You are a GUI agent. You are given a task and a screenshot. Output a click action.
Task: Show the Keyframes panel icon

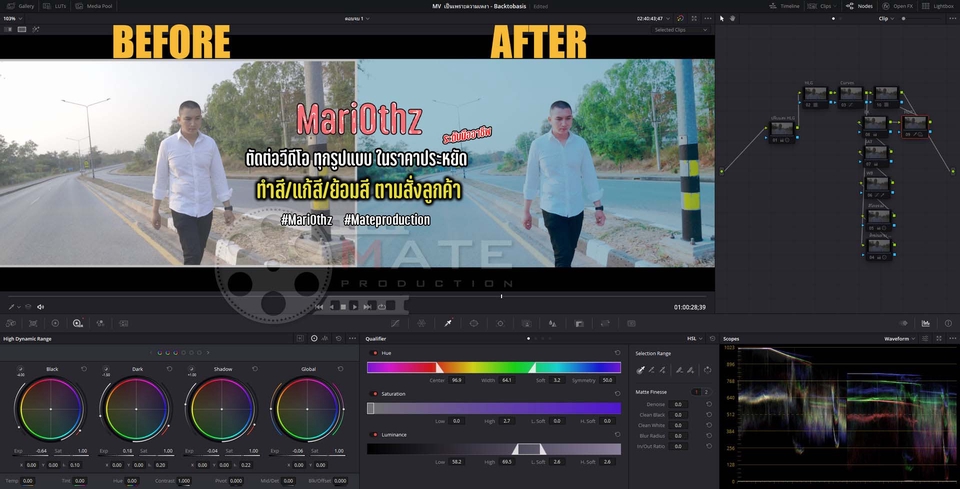(x=903, y=323)
